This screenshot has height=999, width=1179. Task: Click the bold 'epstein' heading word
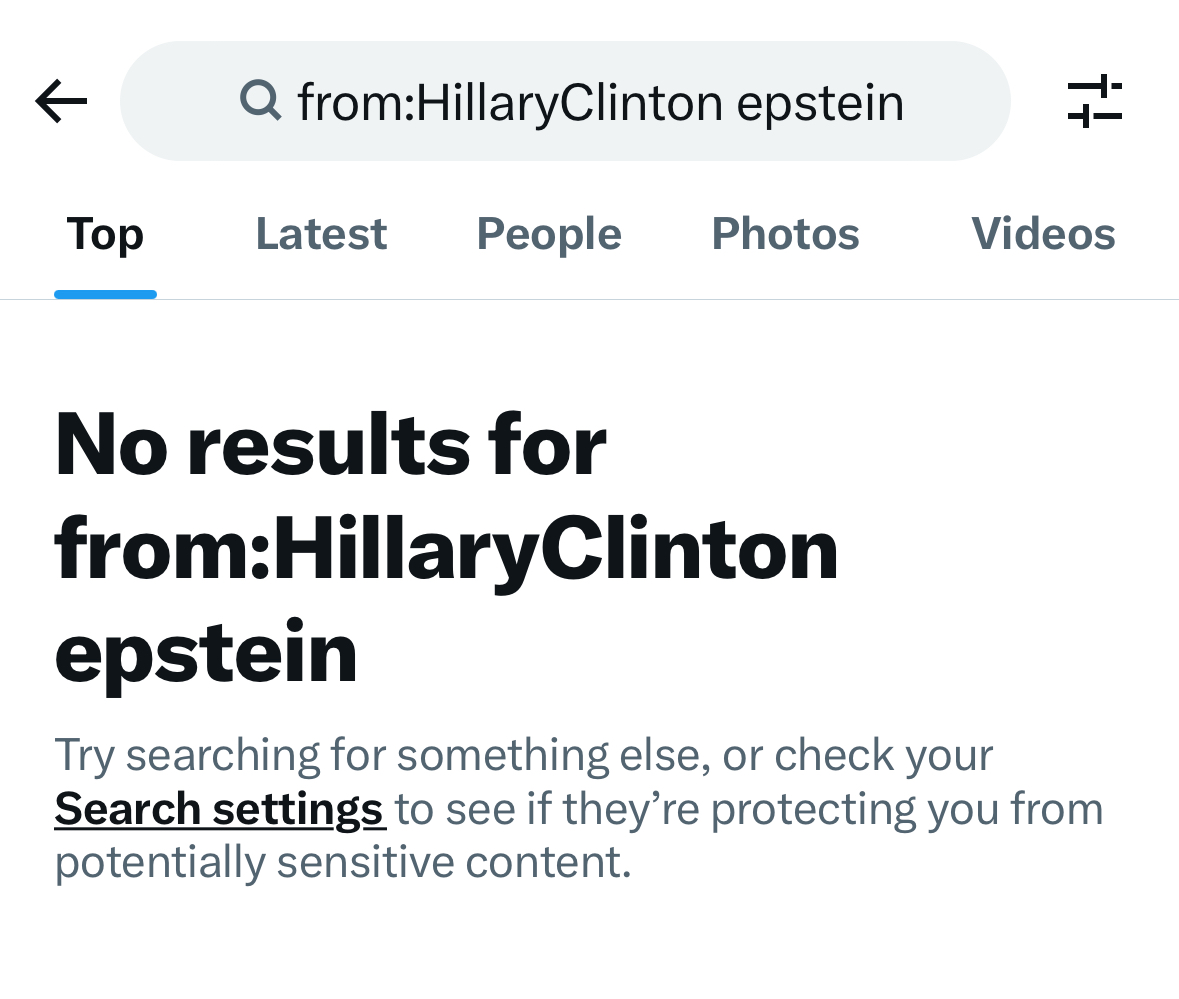[205, 654]
